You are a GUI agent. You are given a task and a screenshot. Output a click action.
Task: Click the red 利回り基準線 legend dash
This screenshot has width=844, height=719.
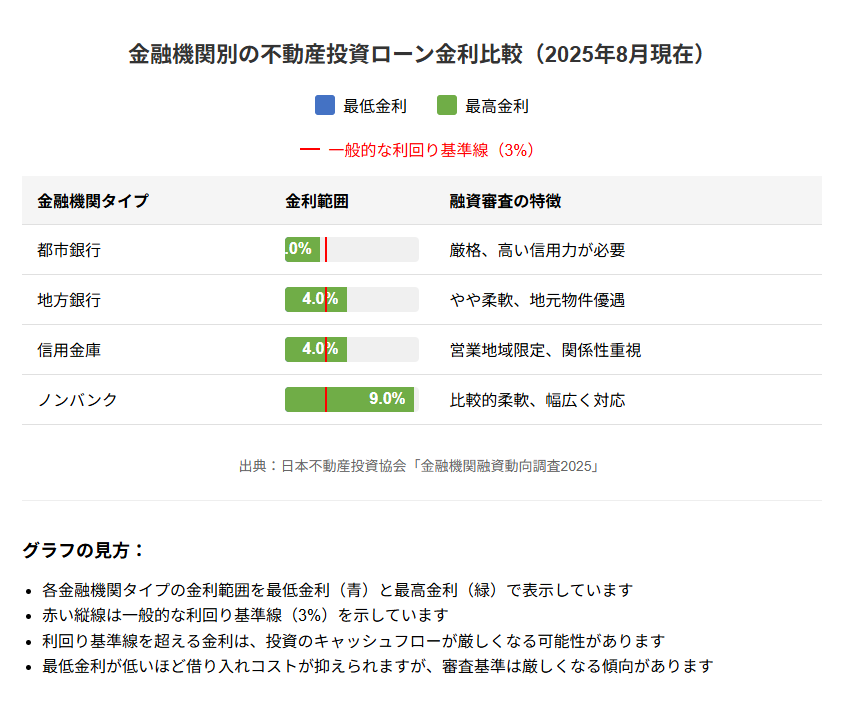[x=309, y=150]
